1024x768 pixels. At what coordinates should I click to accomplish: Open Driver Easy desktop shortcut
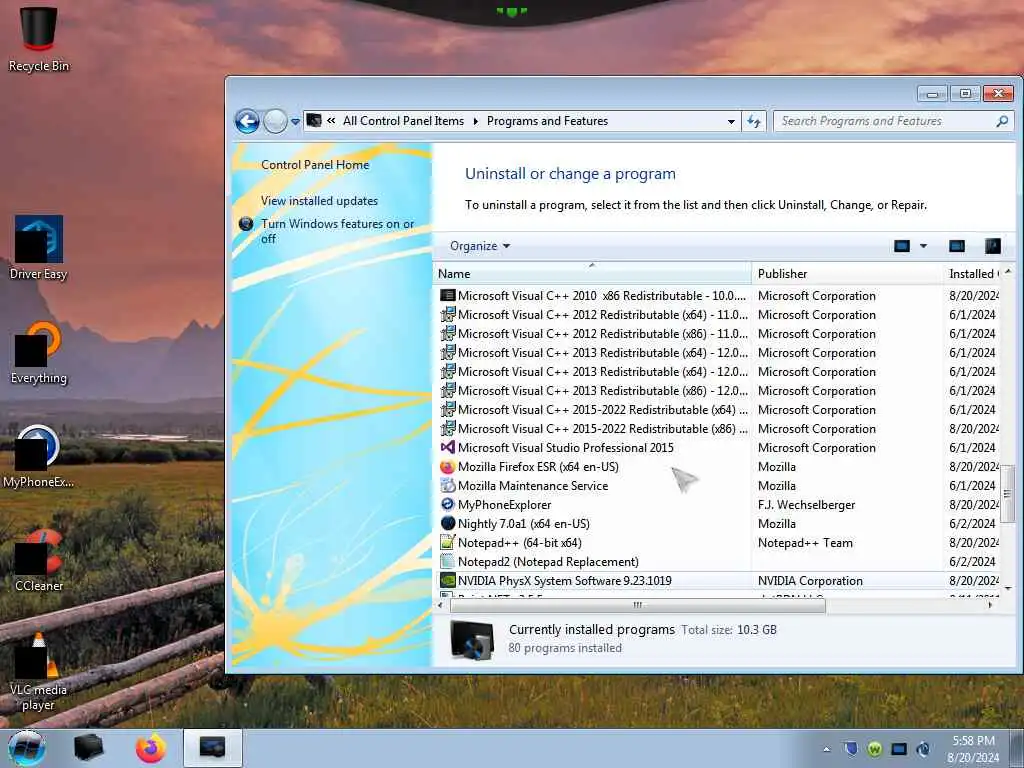(x=39, y=248)
